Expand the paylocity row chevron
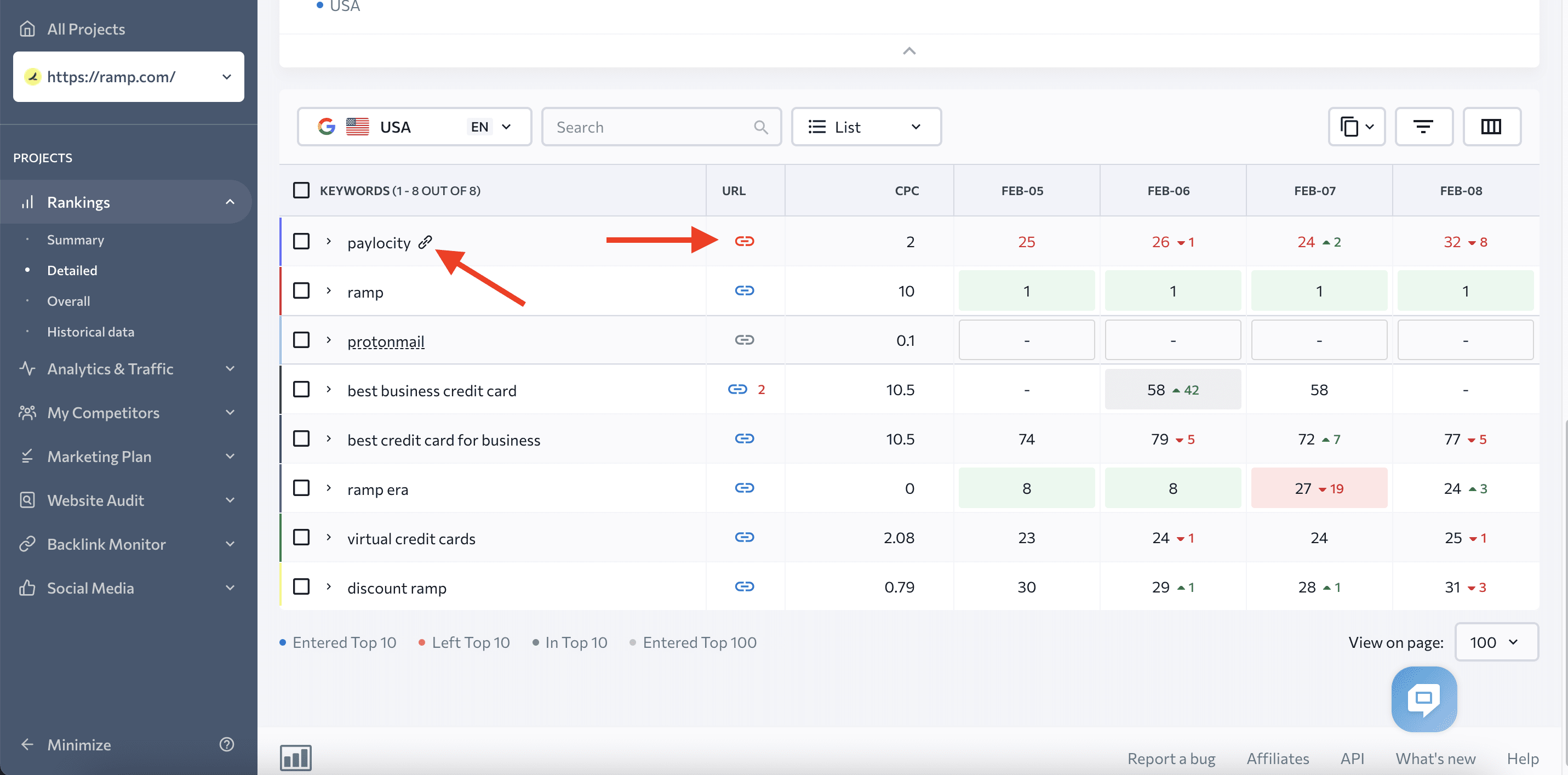Screen dimensions: 1568x775 (x=329, y=242)
